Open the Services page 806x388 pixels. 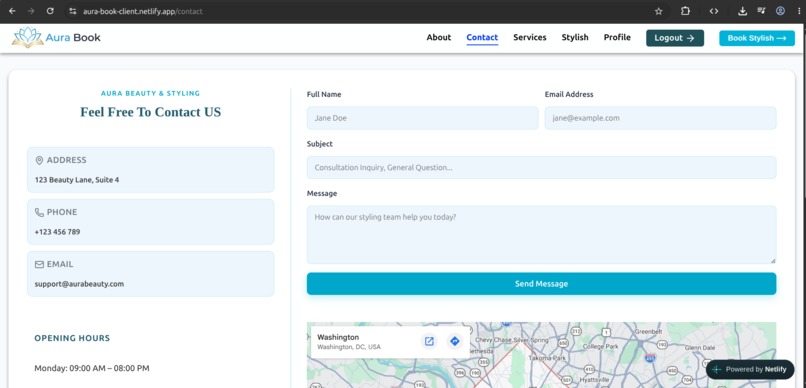click(x=529, y=38)
